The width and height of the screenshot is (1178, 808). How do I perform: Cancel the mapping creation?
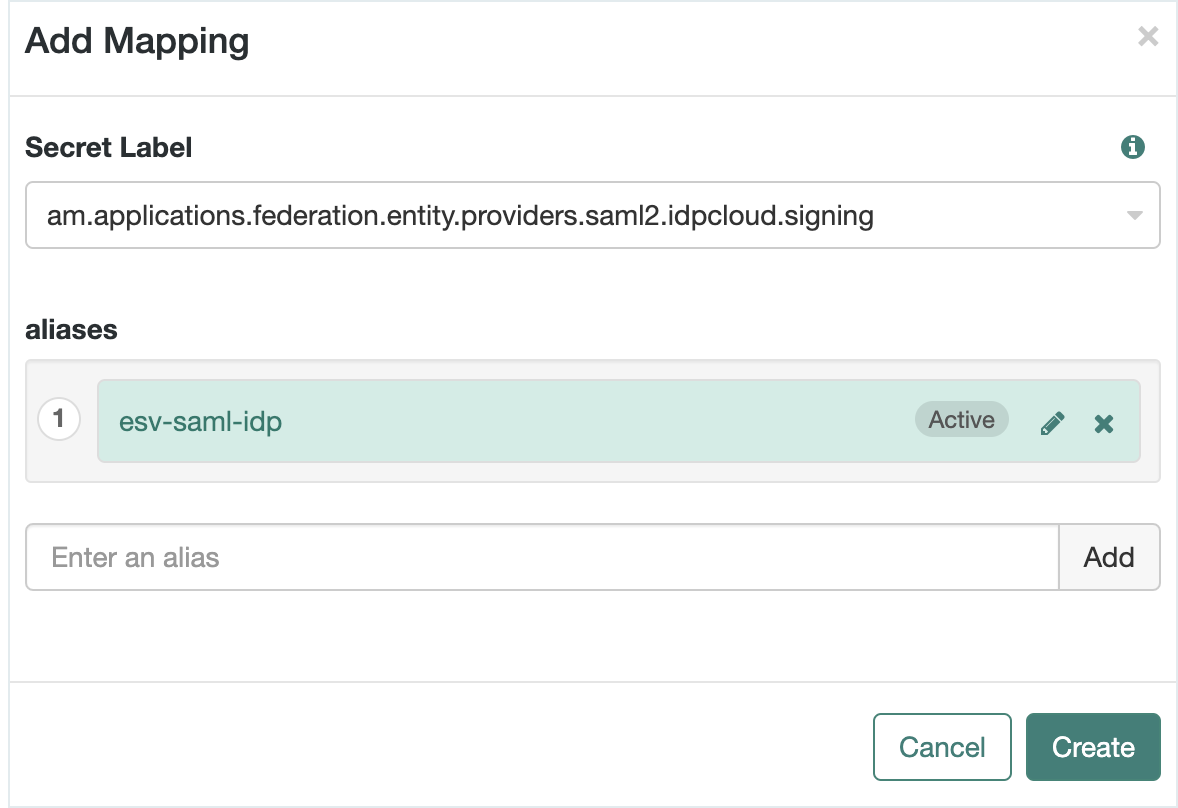tap(942, 747)
